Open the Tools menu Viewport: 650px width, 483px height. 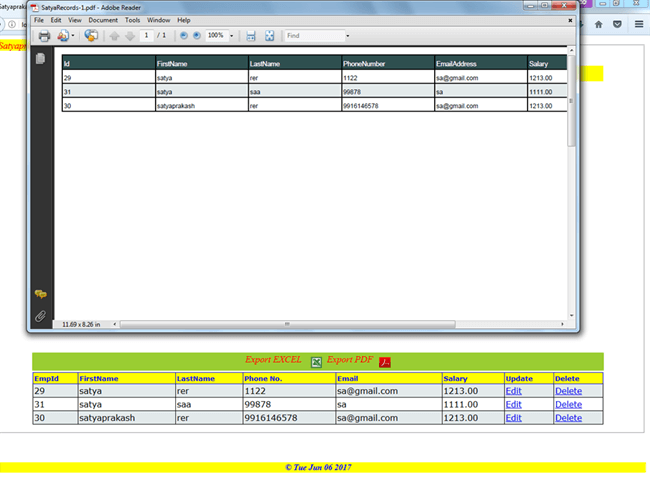(x=133, y=20)
